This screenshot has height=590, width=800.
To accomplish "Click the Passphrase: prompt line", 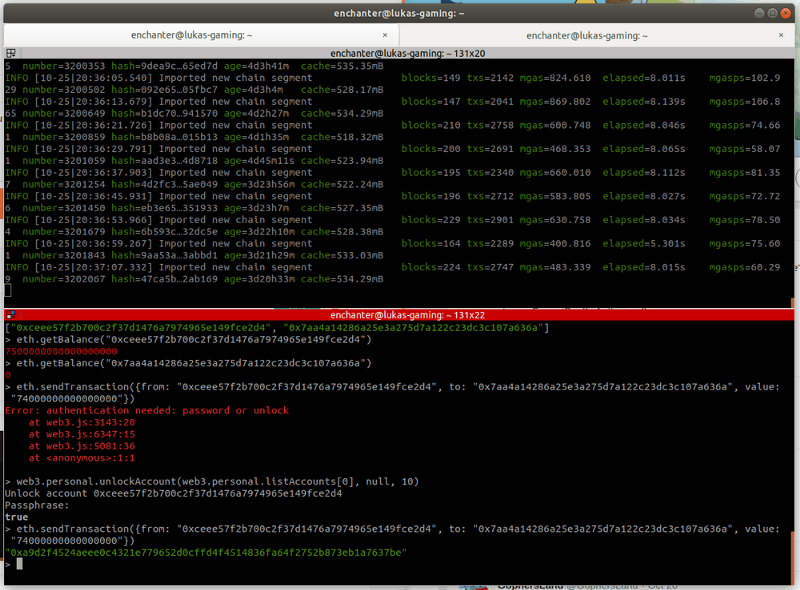I will point(36,505).
